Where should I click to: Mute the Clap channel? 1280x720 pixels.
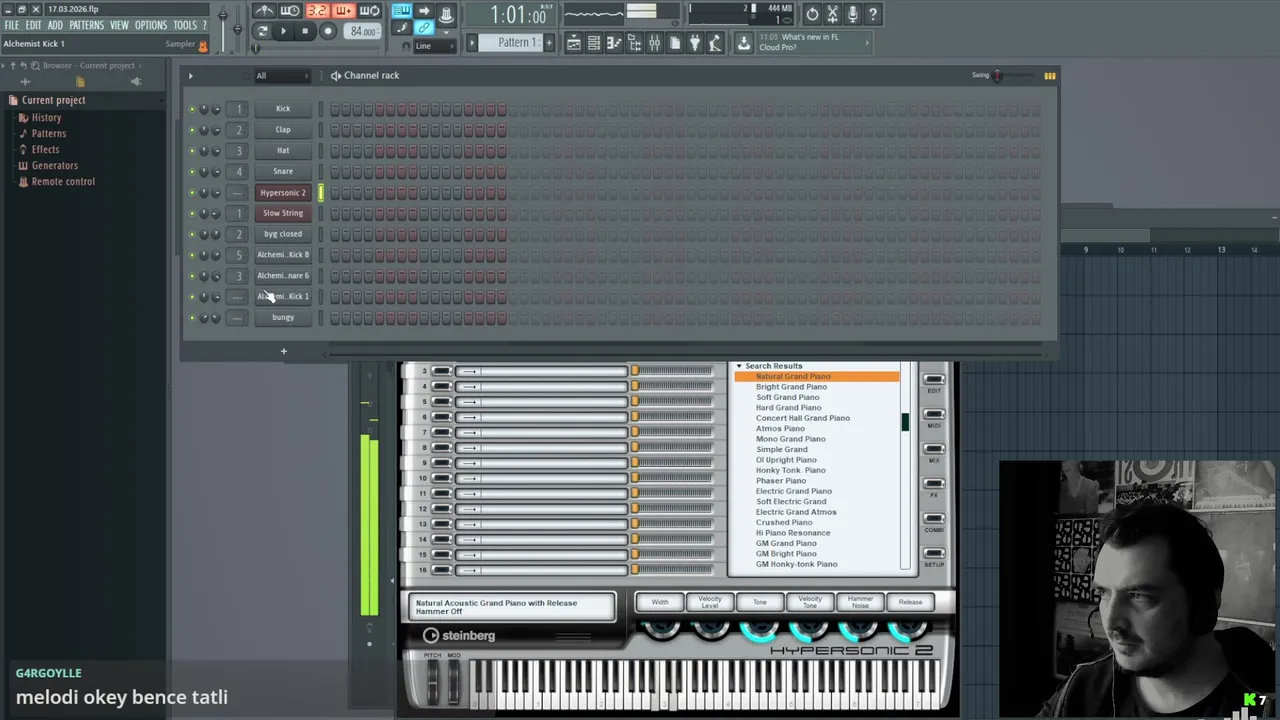tap(192, 130)
